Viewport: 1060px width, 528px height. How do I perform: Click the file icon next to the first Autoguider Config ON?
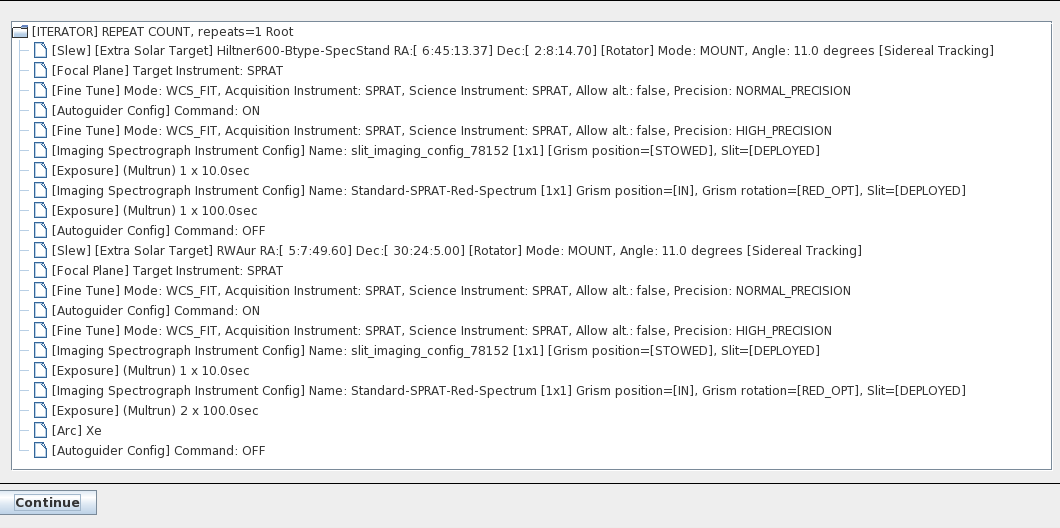click(x=41, y=111)
